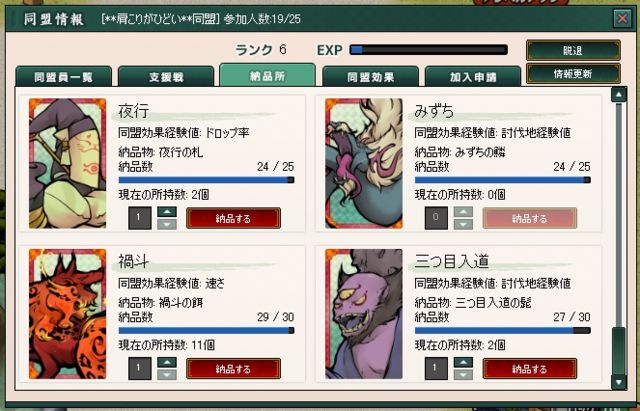This screenshot has width=640, height=411.
Task: Switch to the 加入申請 tab
Action: (473, 77)
